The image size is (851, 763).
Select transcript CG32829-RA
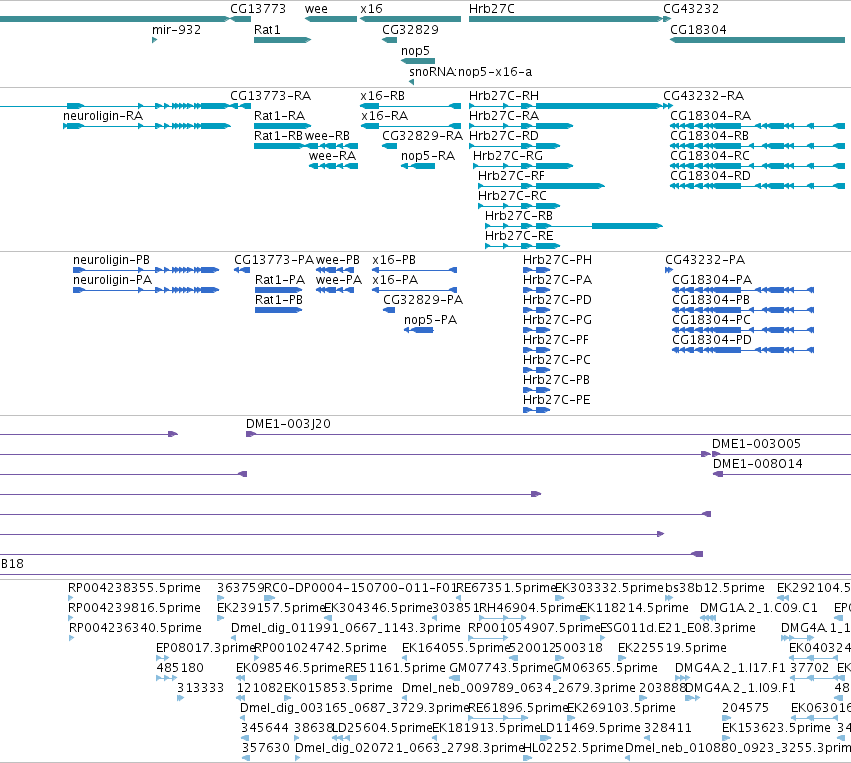coord(422,136)
